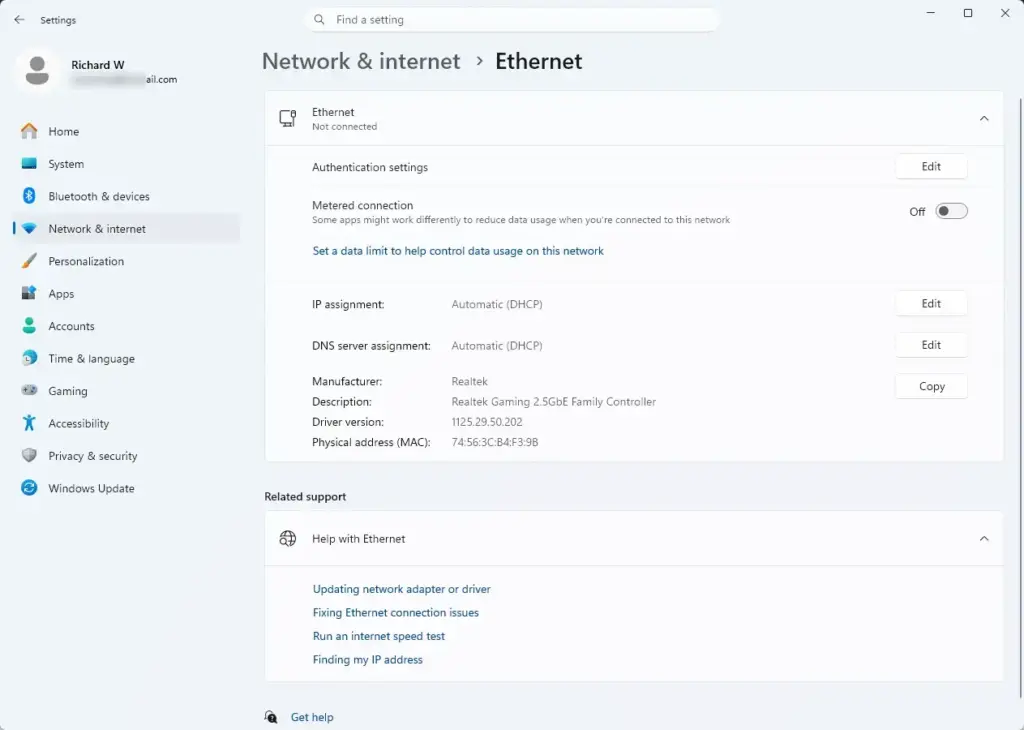Viewport: 1024px width, 730px height.
Task: Select the Apps label in sidebar
Action: pyautogui.click(x=61, y=294)
